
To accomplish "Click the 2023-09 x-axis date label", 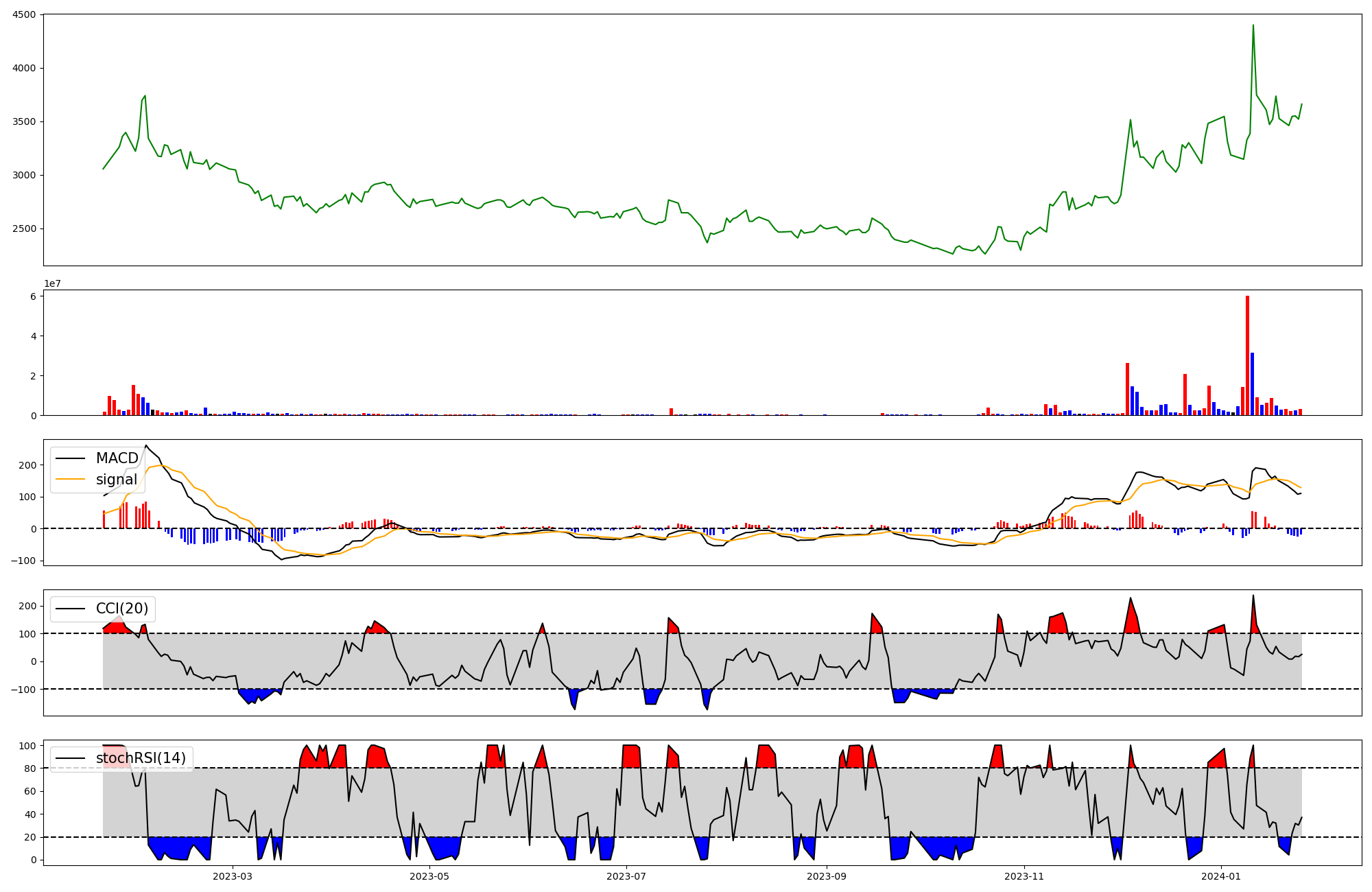I will point(827,876).
